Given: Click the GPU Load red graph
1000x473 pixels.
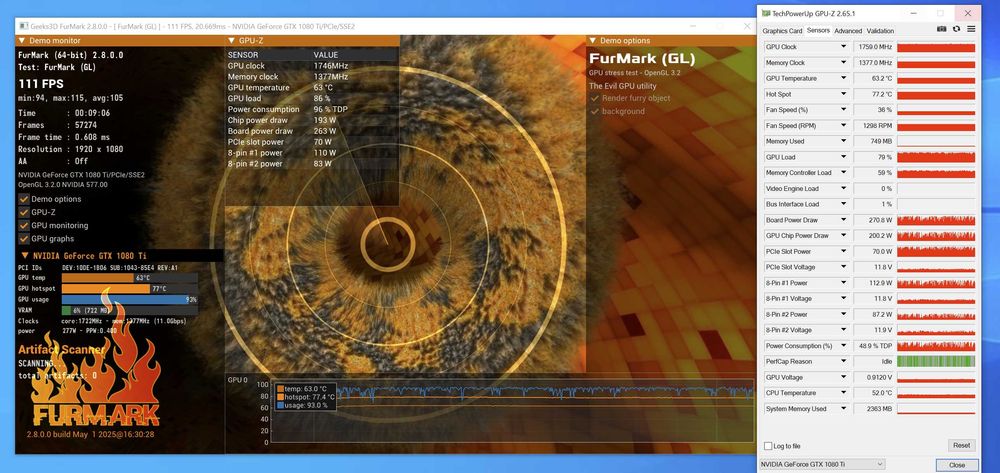Looking at the screenshot, I should pos(936,157).
